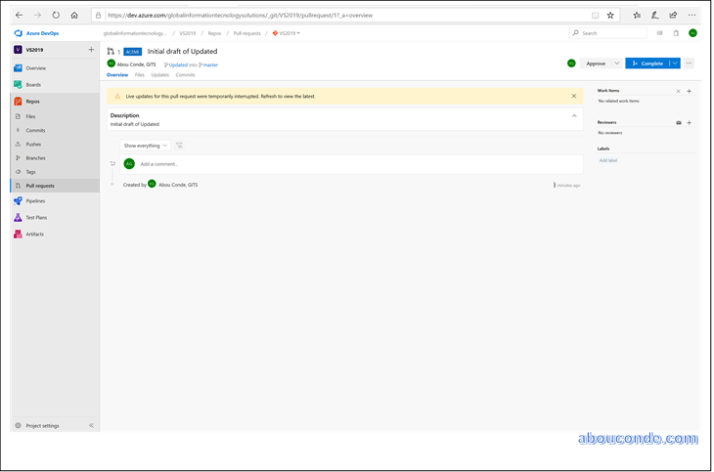Open the Show everything filter dropdown
This screenshot has width=714, height=472.
click(x=145, y=145)
